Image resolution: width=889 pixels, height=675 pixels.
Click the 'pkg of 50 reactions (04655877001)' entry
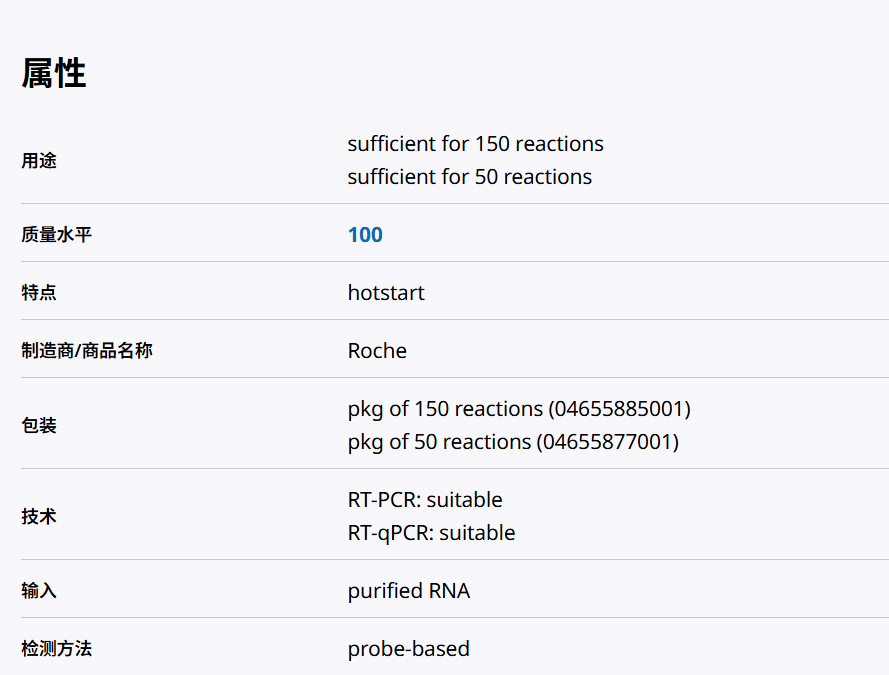tap(513, 442)
